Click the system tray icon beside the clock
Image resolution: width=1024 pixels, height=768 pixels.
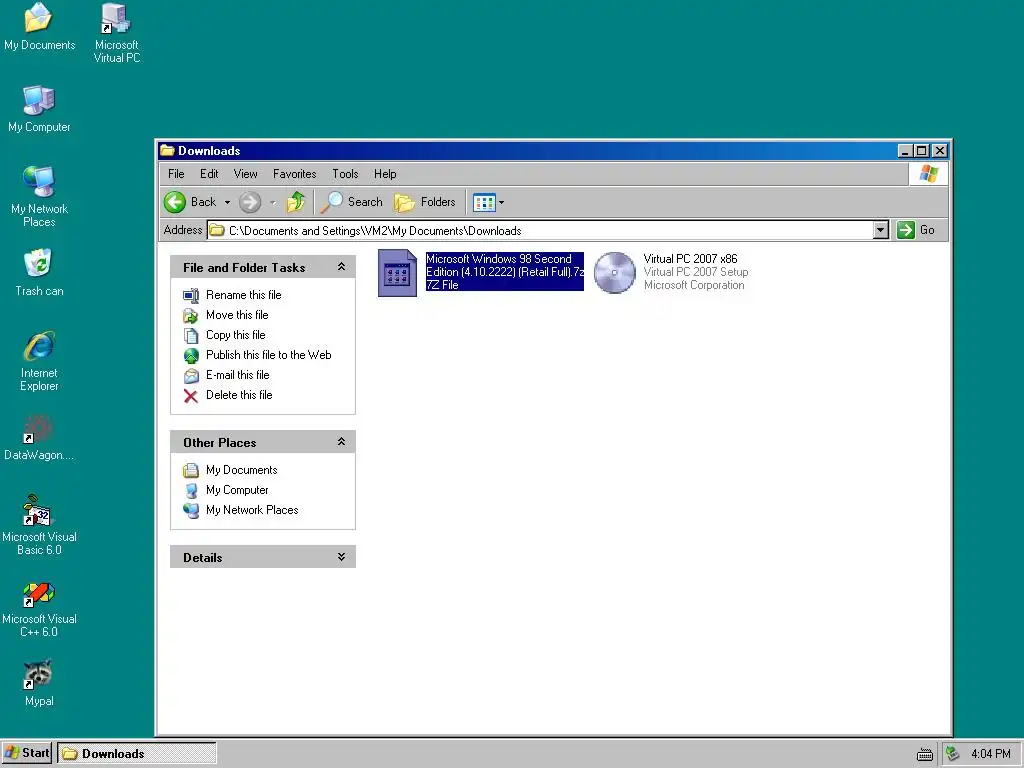point(953,754)
